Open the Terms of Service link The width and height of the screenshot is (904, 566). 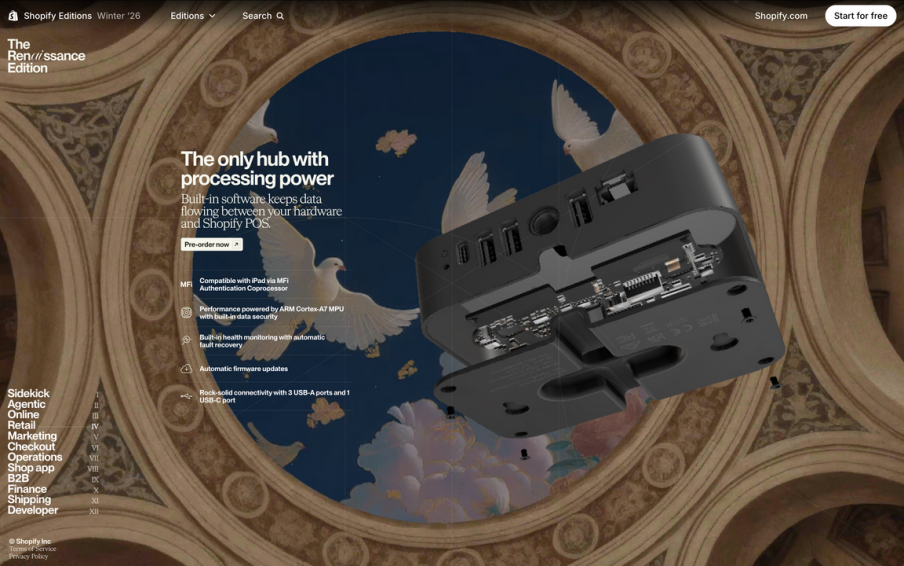(33, 549)
